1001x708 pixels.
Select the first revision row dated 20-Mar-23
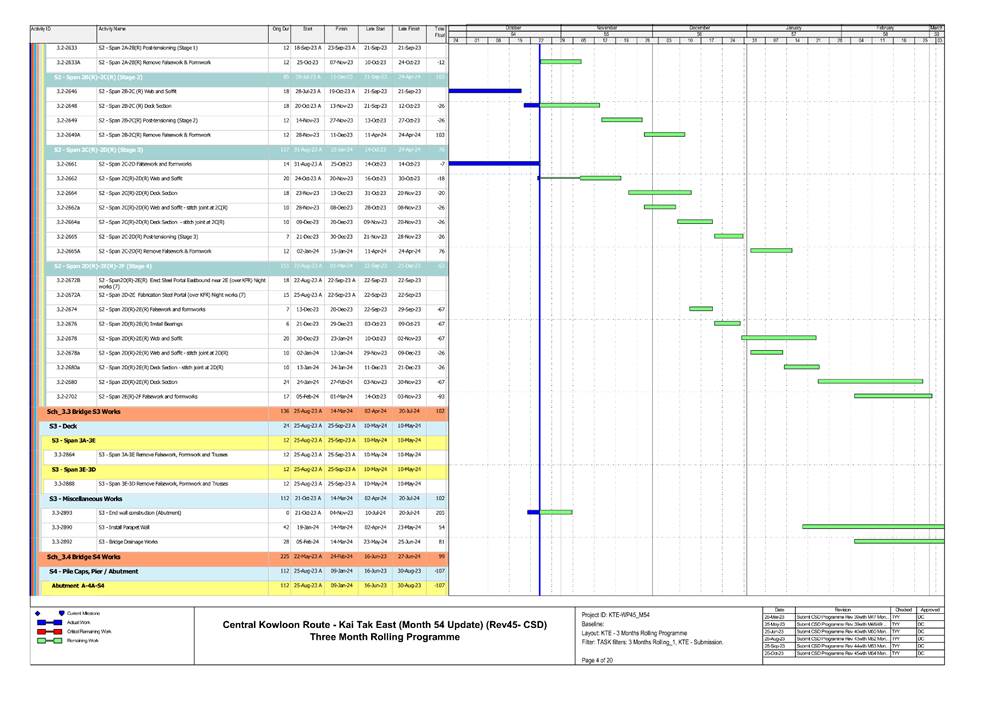(x=851, y=619)
